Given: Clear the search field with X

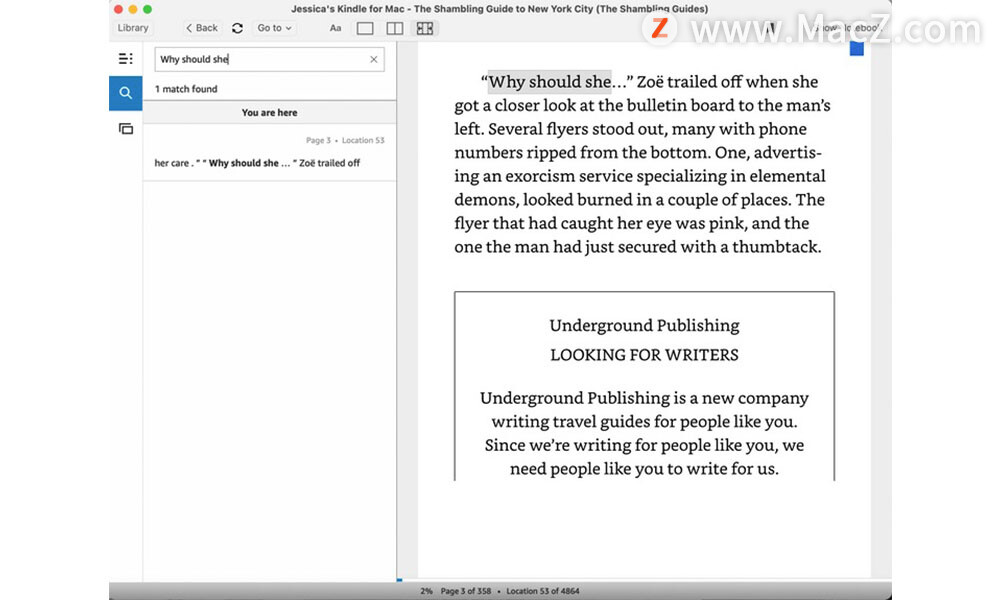Looking at the screenshot, I should click(x=374, y=59).
